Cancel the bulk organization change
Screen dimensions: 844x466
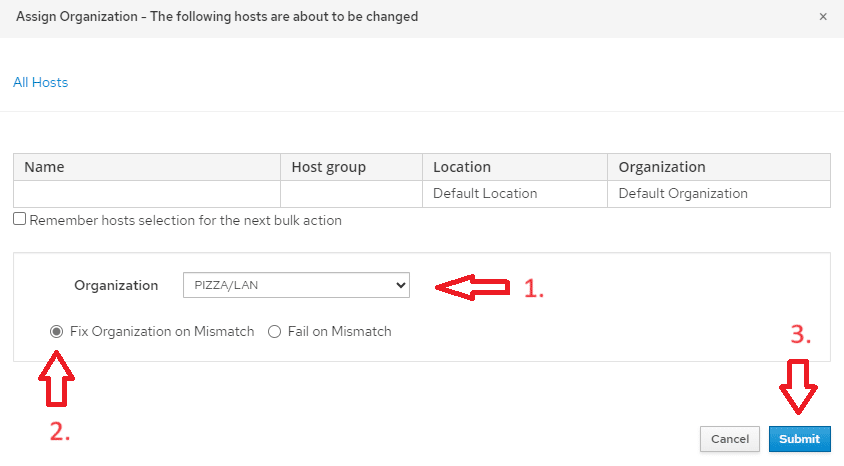click(730, 439)
